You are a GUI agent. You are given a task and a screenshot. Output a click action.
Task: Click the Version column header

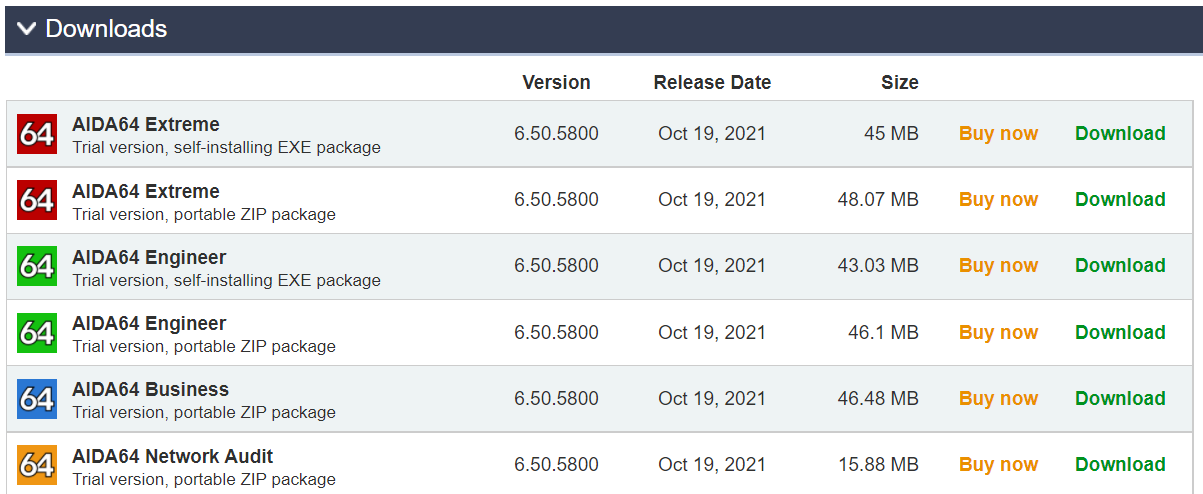pos(556,82)
